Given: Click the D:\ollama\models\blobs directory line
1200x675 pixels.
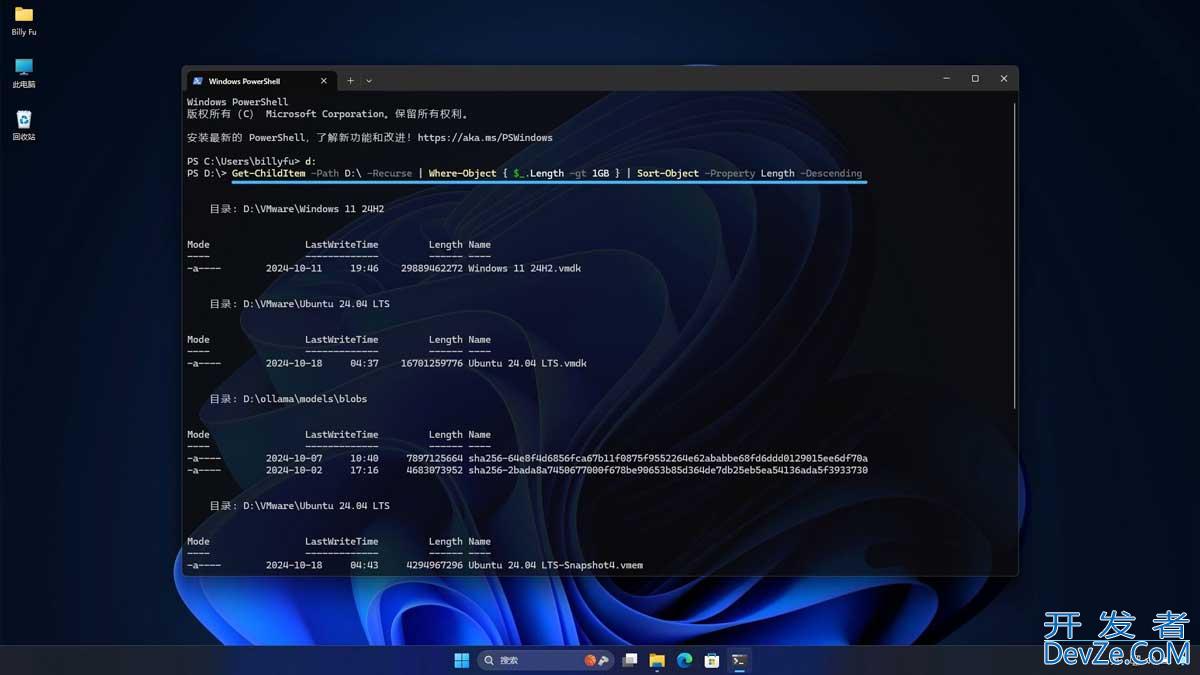Looking at the screenshot, I should pos(288,399).
